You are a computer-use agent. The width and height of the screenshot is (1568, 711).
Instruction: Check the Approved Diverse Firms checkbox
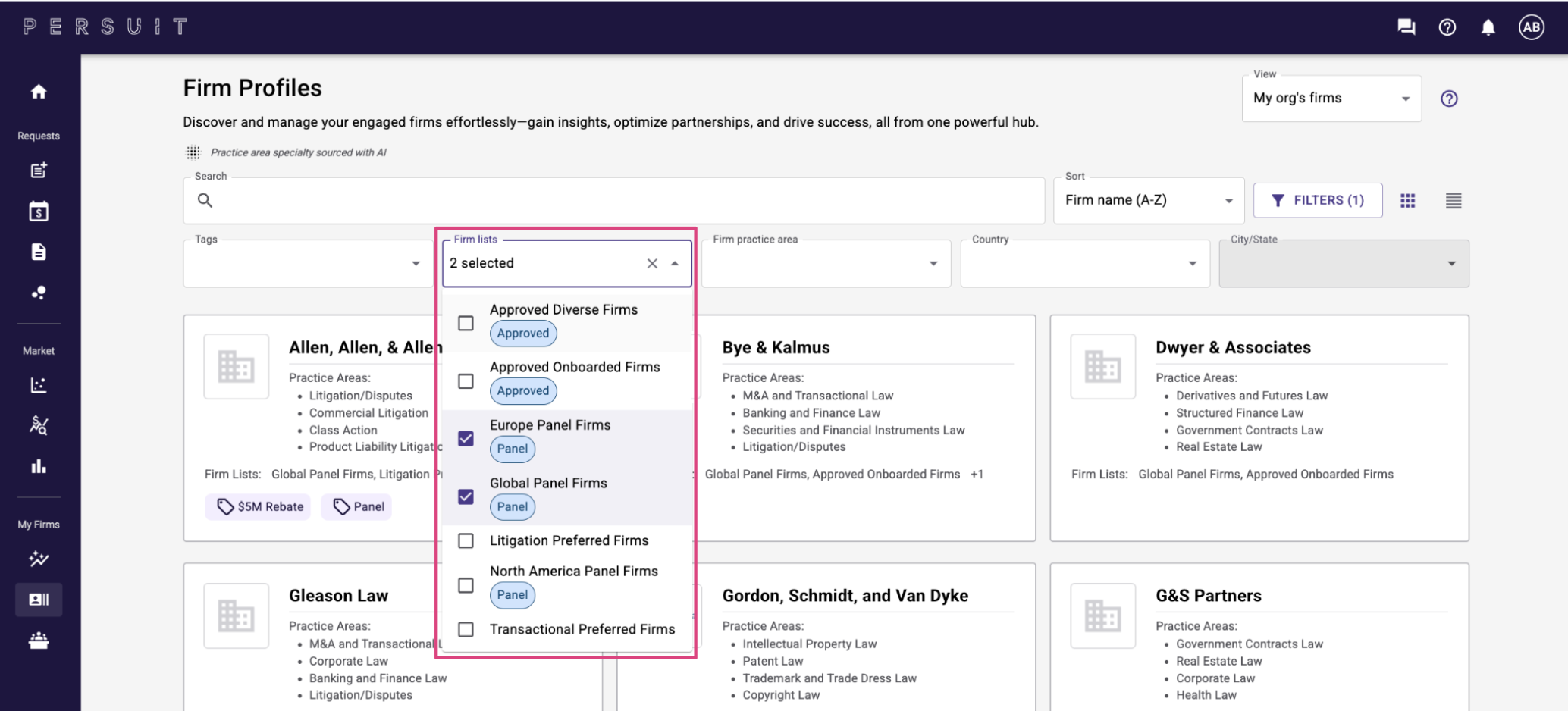coord(466,323)
